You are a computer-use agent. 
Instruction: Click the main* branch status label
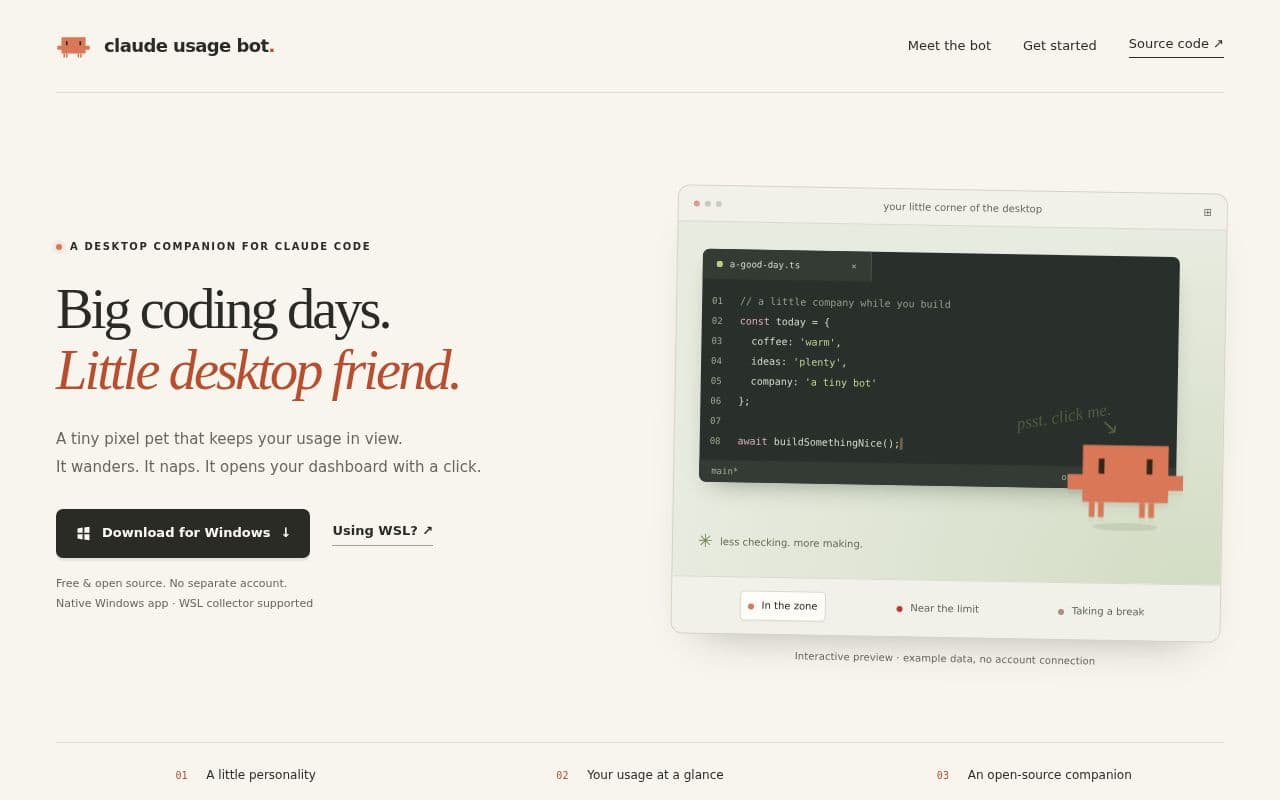(x=725, y=471)
